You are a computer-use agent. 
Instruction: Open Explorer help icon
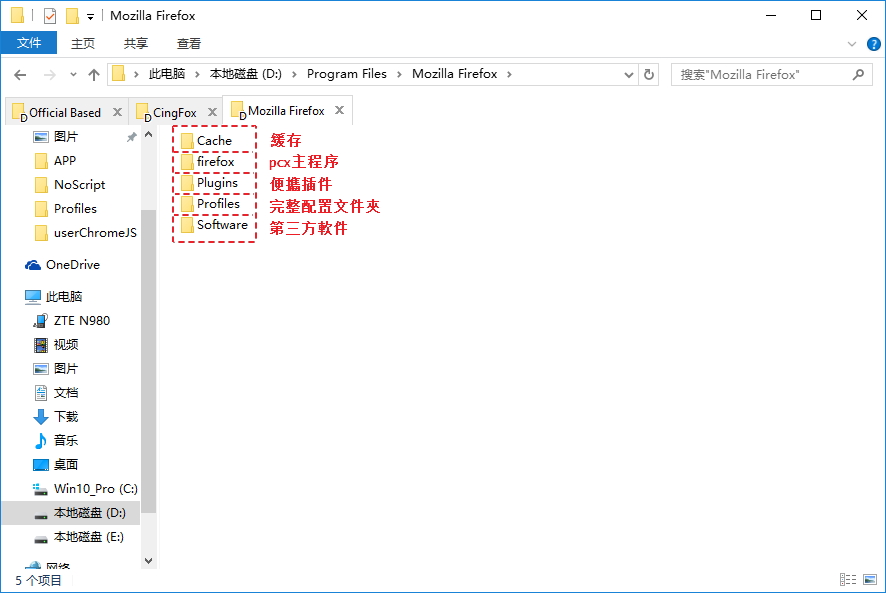pos(874,44)
